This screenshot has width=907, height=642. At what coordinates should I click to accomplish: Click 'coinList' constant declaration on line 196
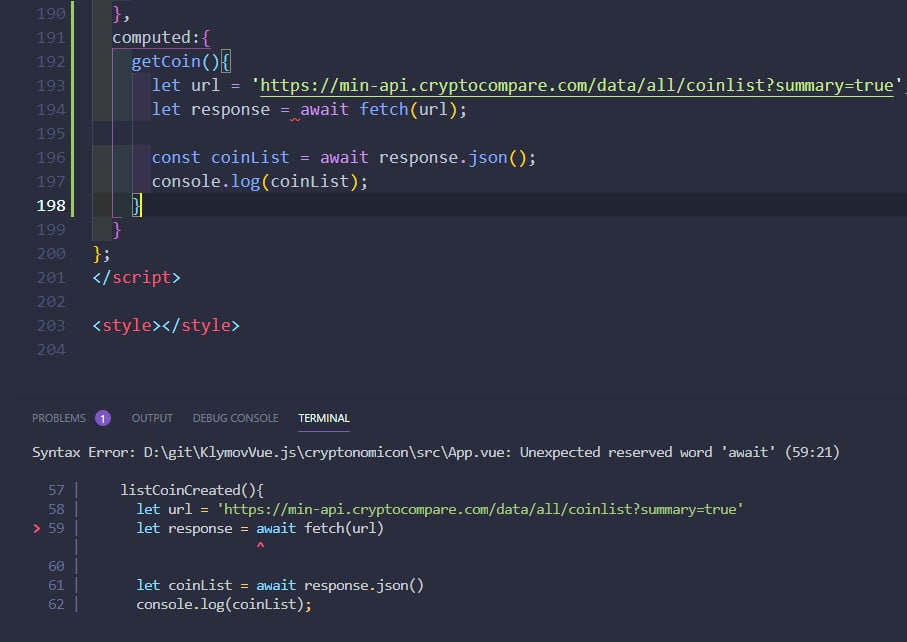coord(250,157)
